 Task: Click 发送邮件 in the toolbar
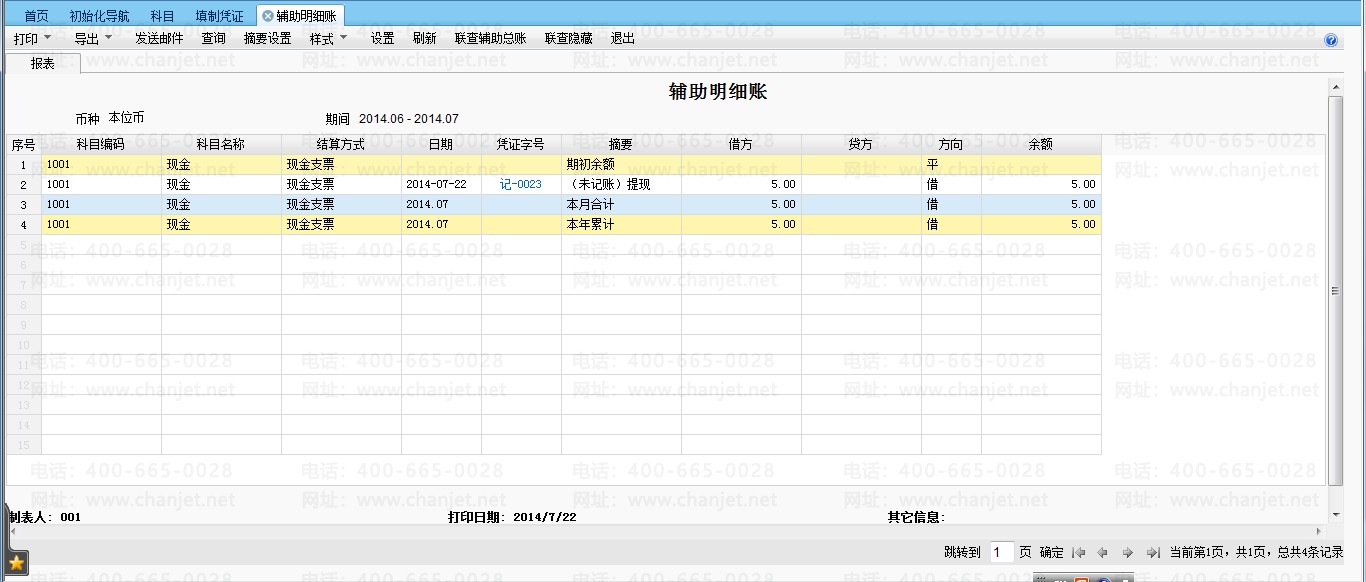159,39
